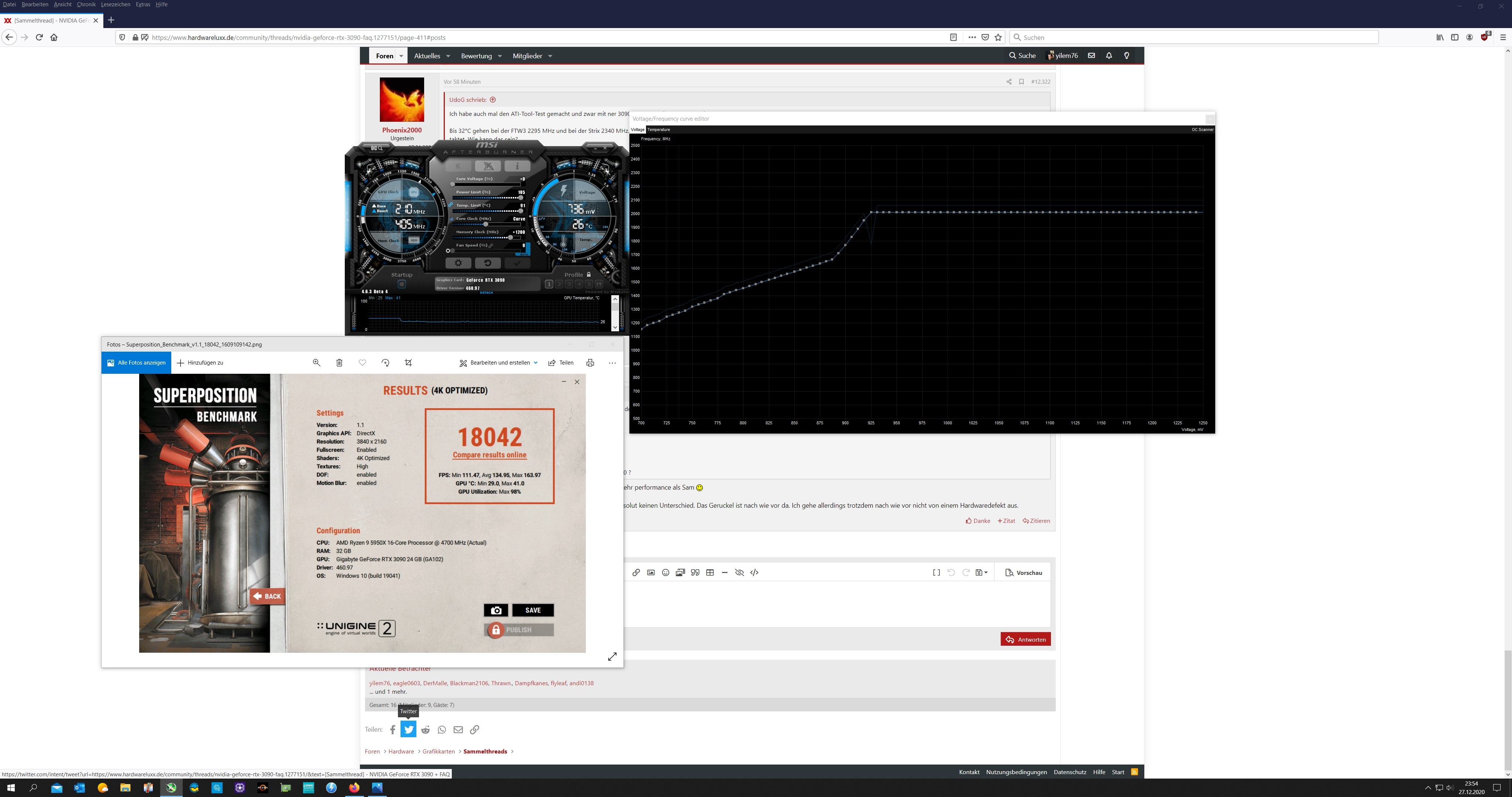Adjust the Memory Clock slider handle
This screenshot has width=1512, height=797.
tap(510, 237)
